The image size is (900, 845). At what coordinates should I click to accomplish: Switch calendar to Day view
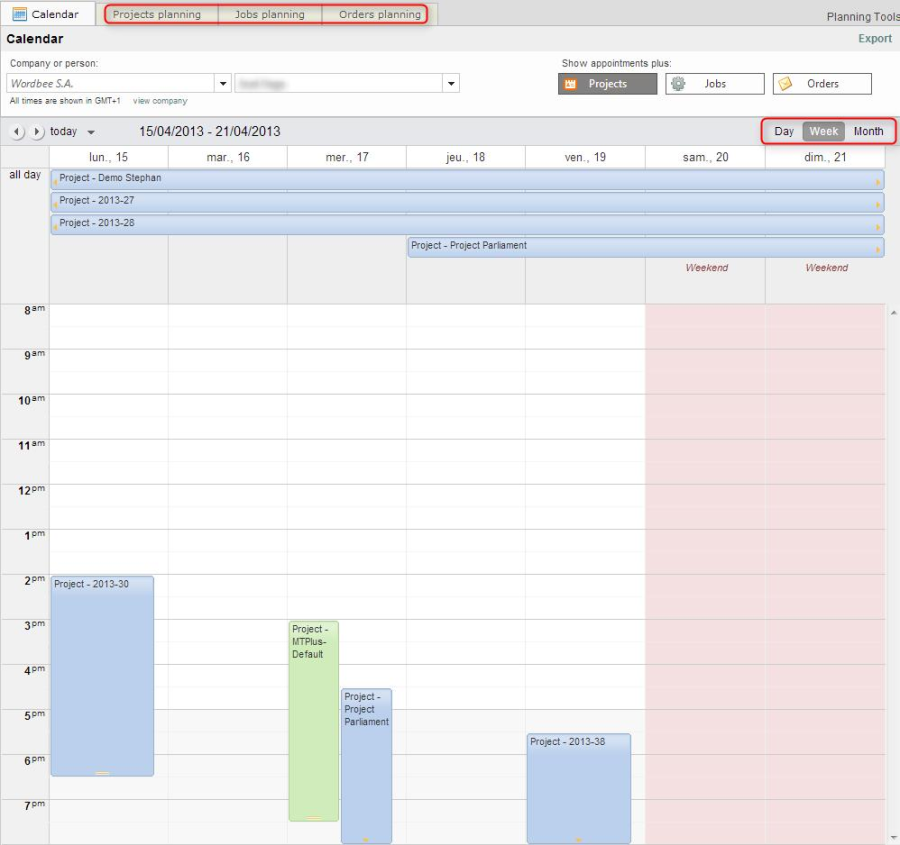click(x=784, y=131)
